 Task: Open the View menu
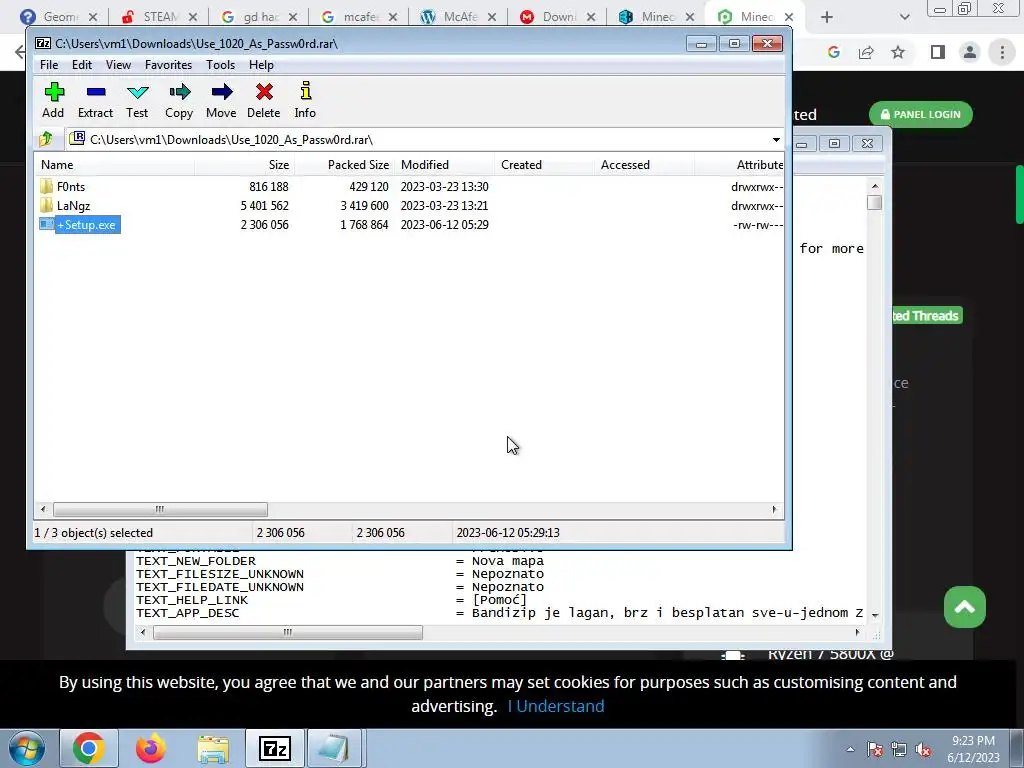point(118,65)
